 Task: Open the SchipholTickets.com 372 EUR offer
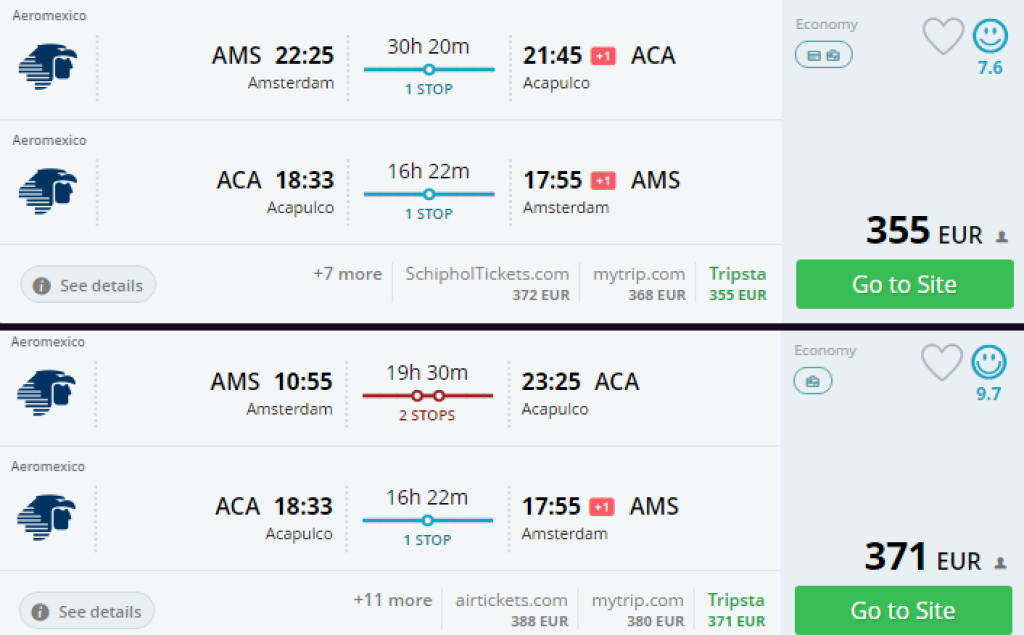pos(487,283)
